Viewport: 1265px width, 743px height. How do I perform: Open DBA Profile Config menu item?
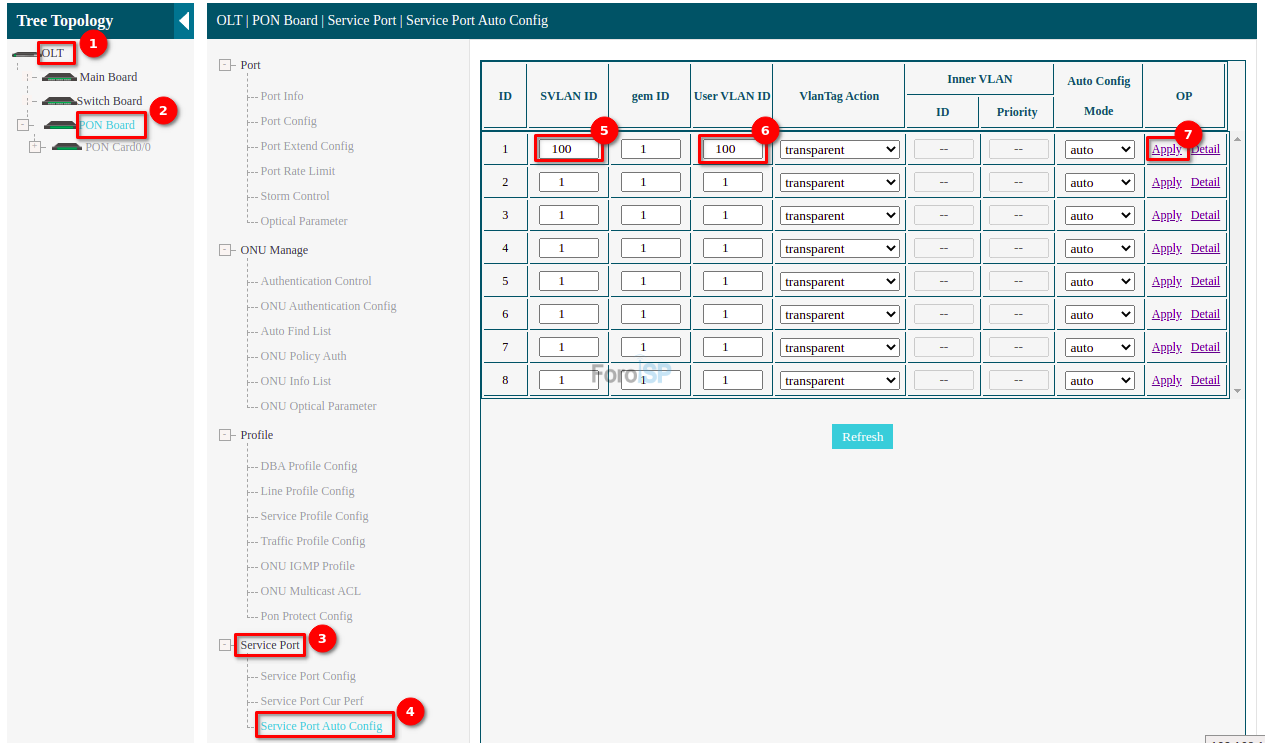click(308, 466)
